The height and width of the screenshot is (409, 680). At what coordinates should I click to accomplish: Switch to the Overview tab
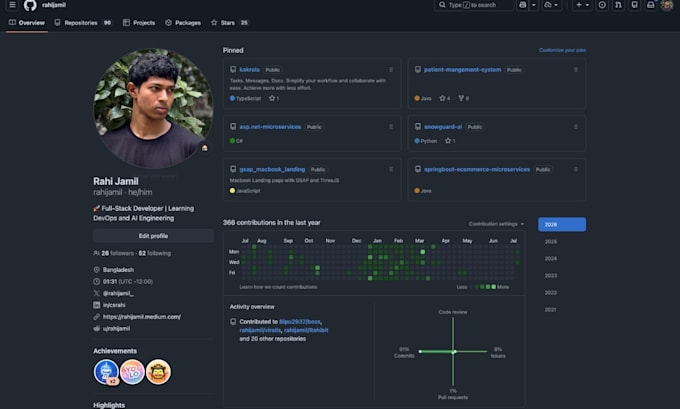(27, 23)
